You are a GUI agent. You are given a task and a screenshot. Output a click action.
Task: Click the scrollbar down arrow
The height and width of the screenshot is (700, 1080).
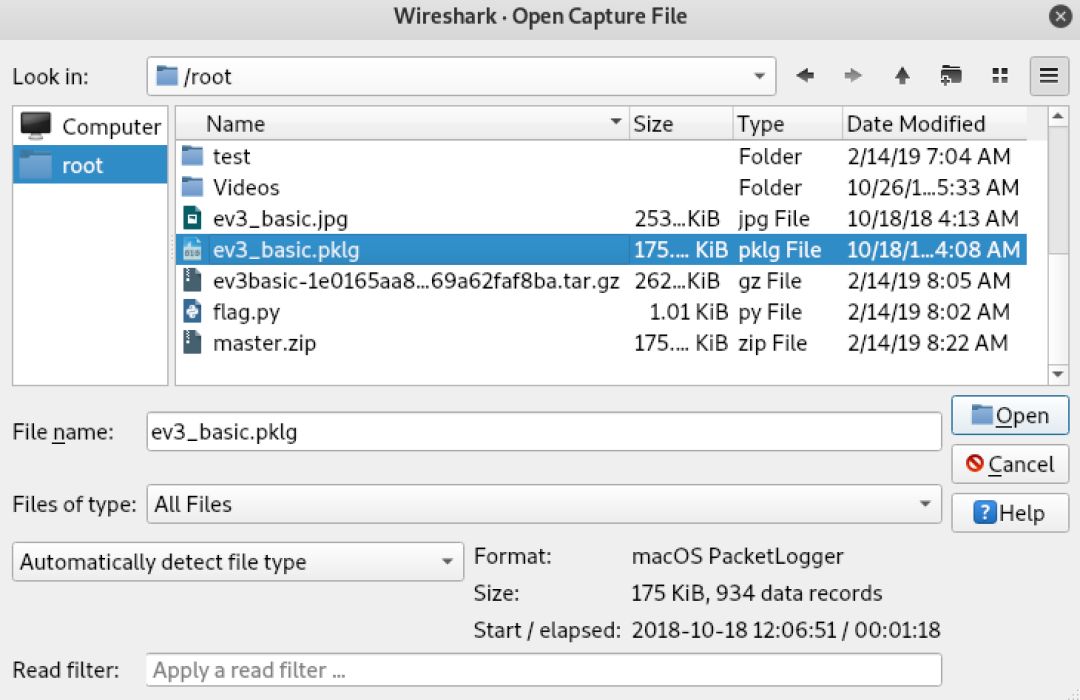click(x=1057, y=374)
